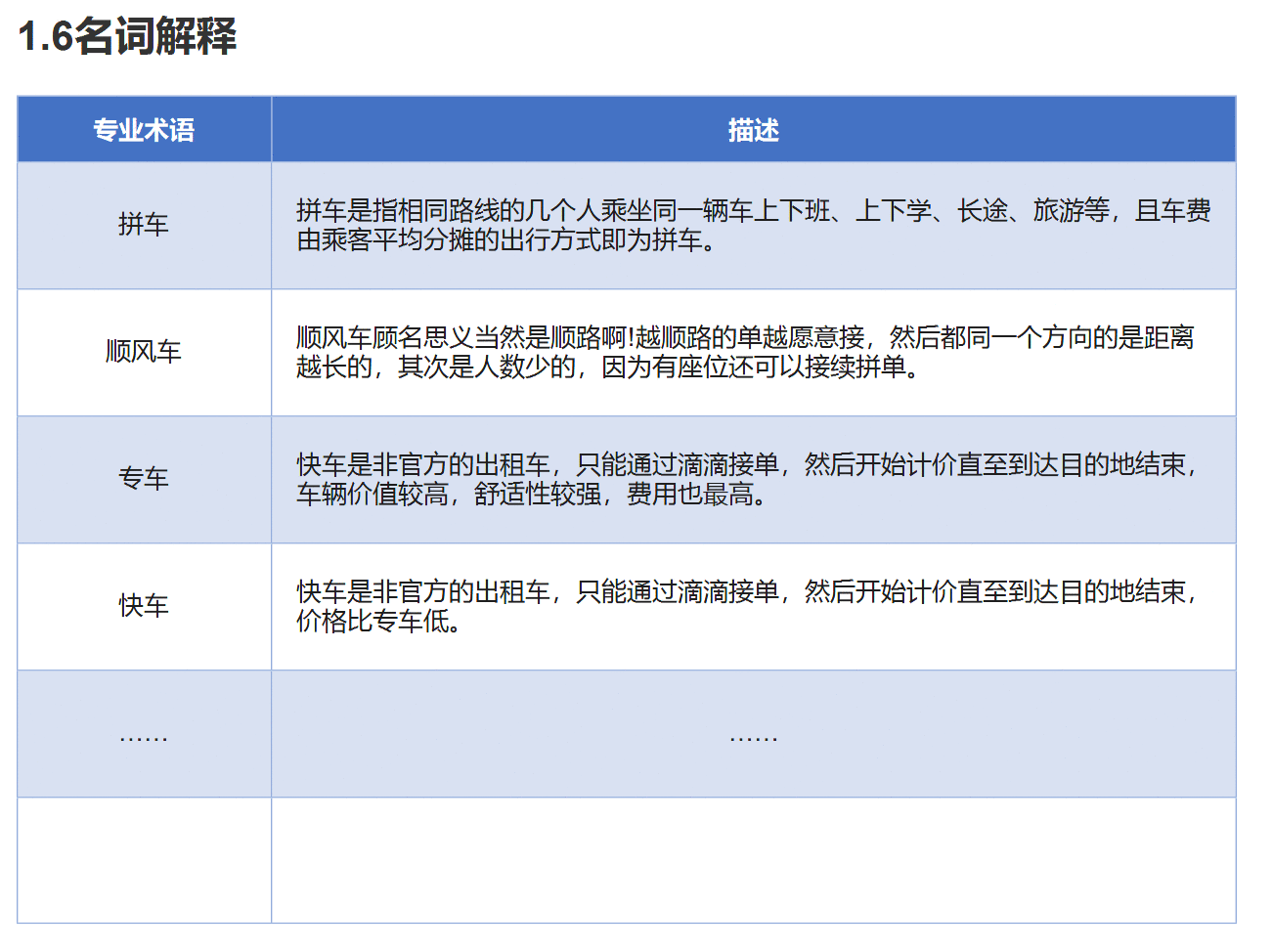The height and width of the screenshot is (952, 1272).
Task: Select the 快车 term cell
Action: (144, 606)
